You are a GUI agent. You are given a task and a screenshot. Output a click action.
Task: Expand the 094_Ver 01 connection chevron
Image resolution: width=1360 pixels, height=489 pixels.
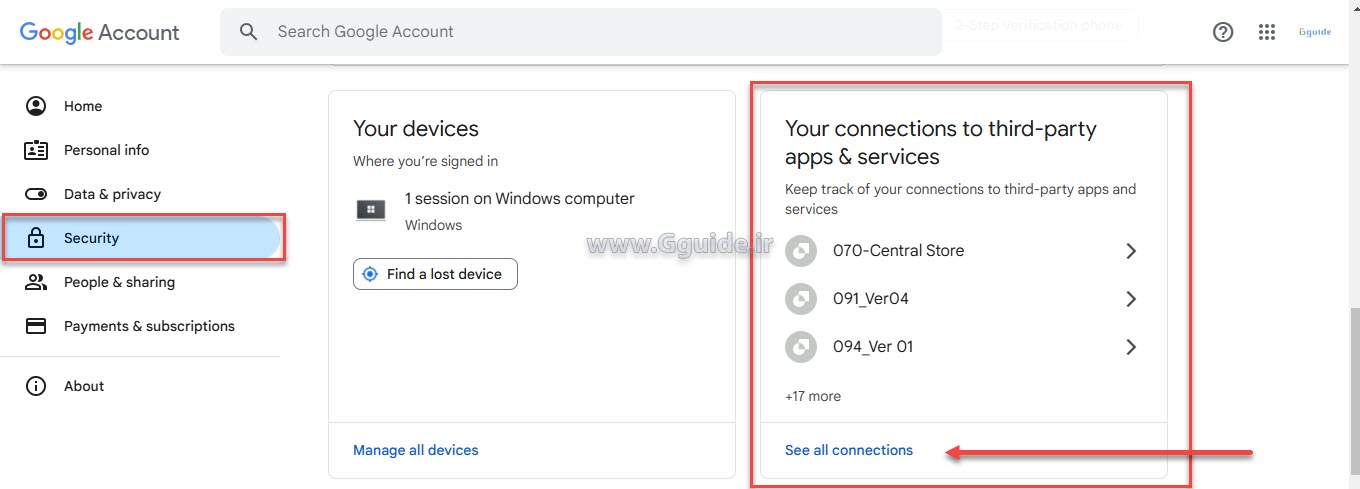pos(1131,347)
